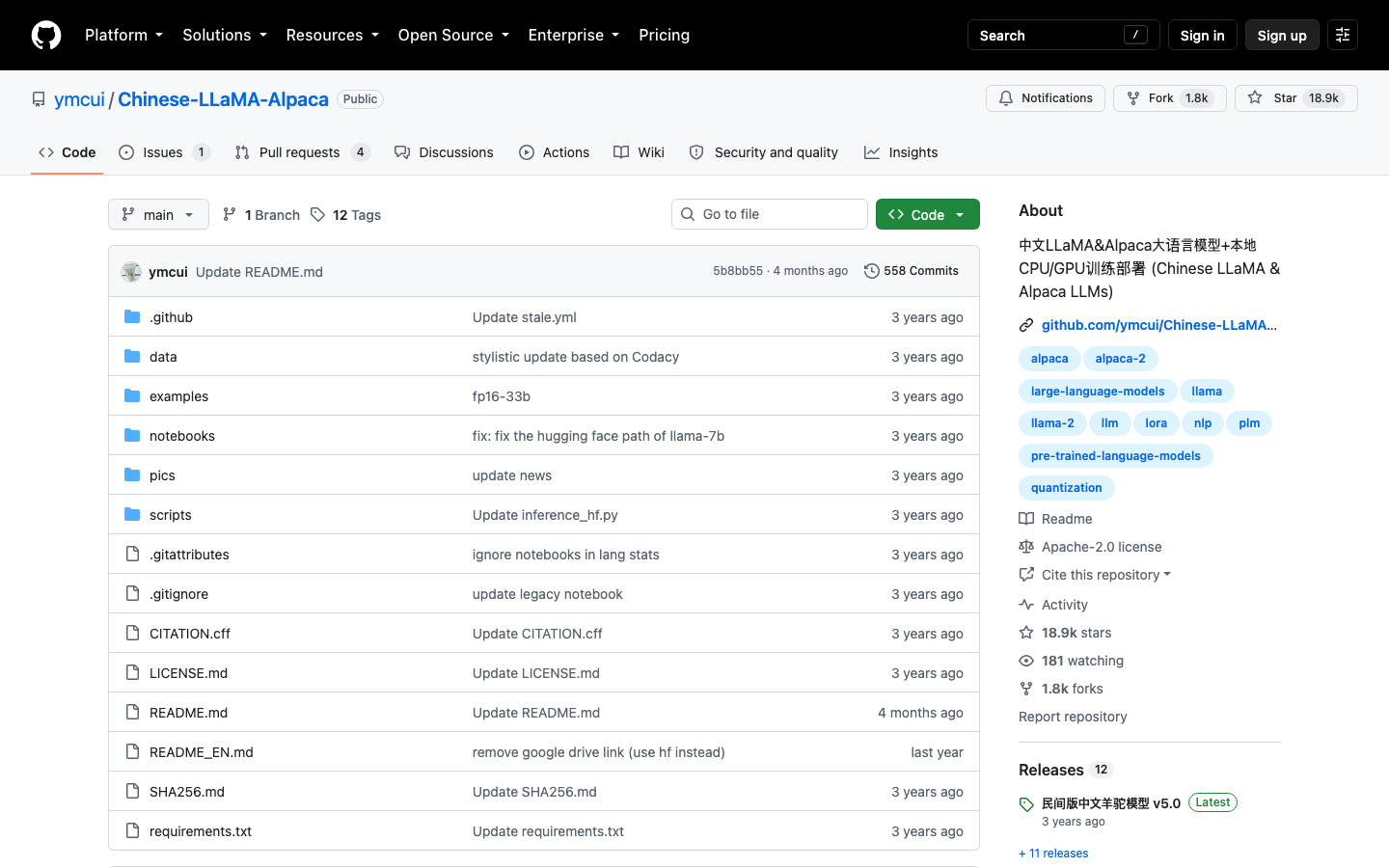This screenshot has width=1389, height=868.
Task: Click the Sign in button
Action: 1202,35
